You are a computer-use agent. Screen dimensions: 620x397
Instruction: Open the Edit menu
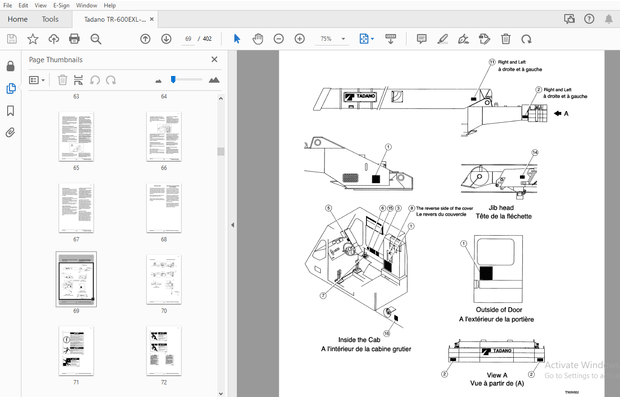23,6
